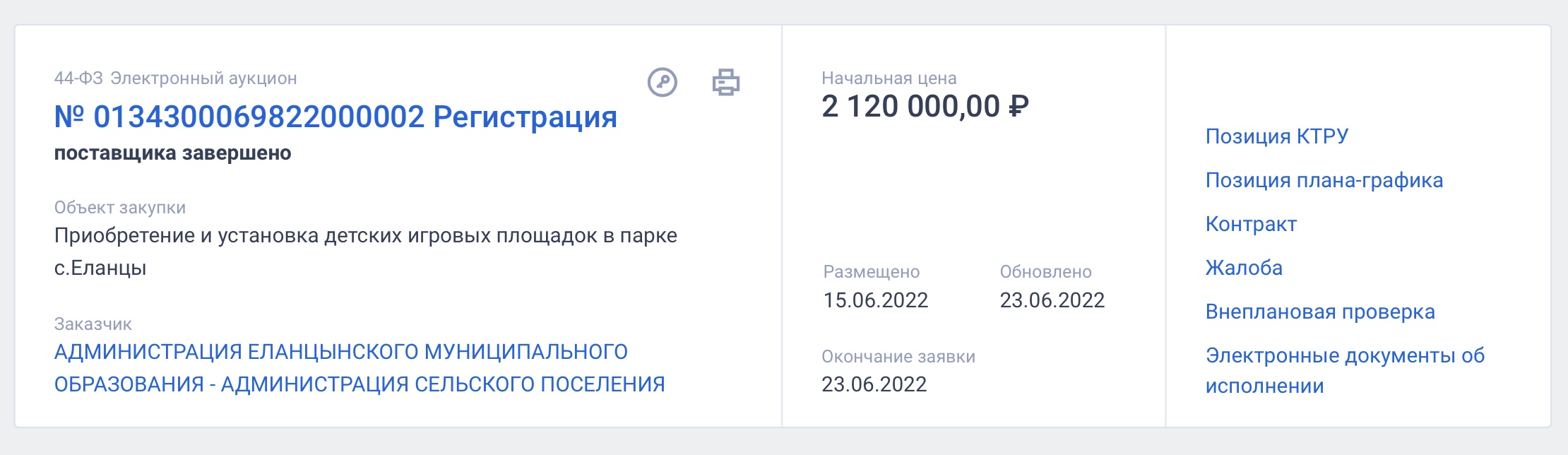The image size is (1568, 455).
Task: Open the Жалоба link
Action: (1244, 268)
